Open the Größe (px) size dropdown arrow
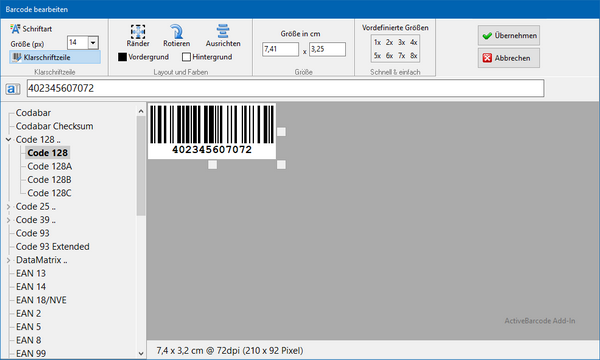This screenshot has width=600, height=360. (x=93, y=42)
